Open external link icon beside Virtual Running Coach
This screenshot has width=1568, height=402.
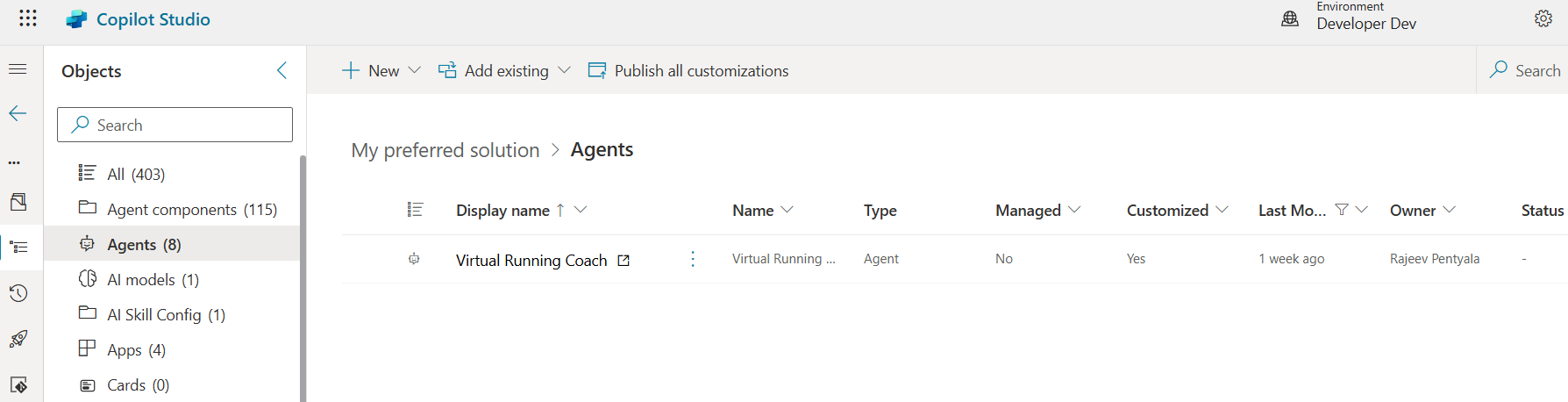pos(624,261)
